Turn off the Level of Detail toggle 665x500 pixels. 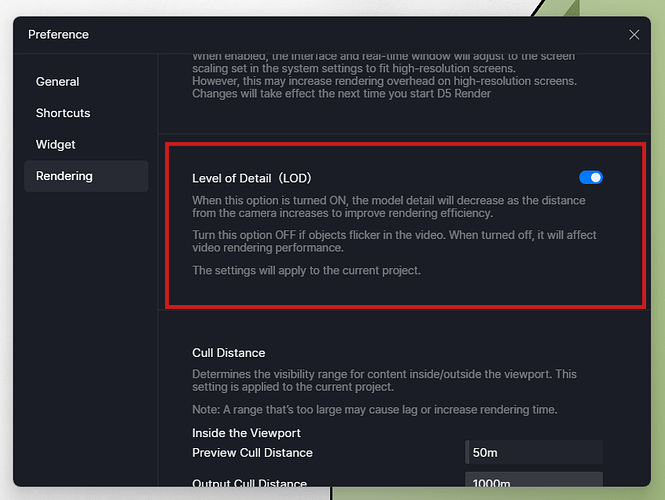tap(591, 177)
